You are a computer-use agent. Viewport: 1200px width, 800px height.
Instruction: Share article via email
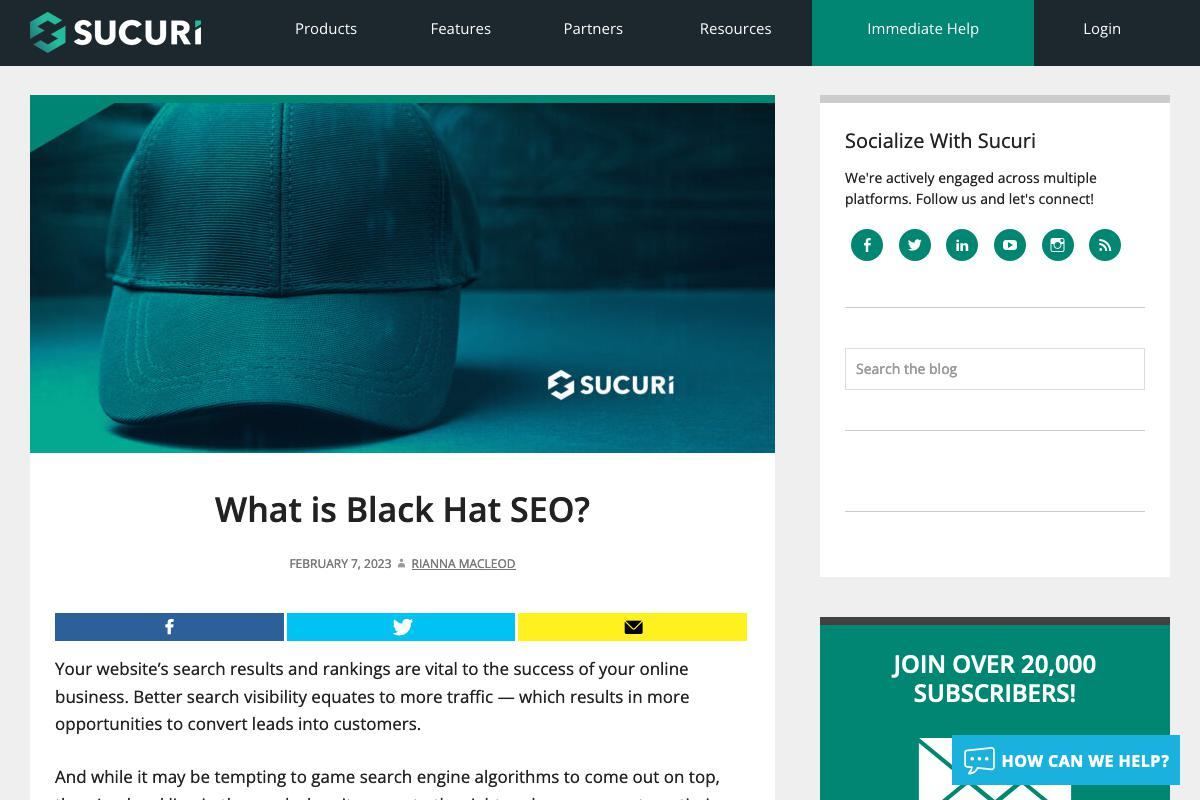click(633, 627)
